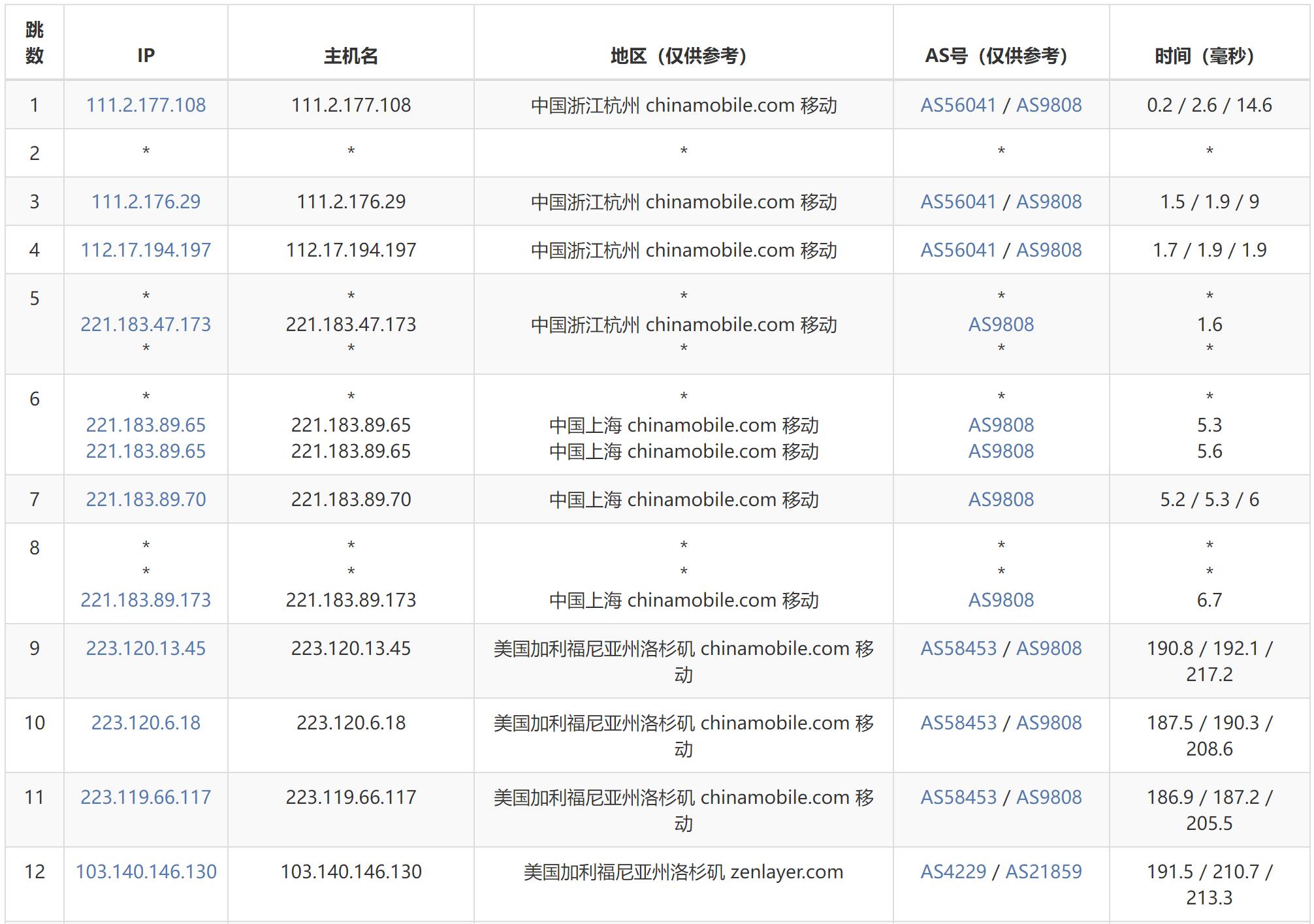Open the AS58453 link in hop 9
1314x924 pixels.
click(958, 648)
